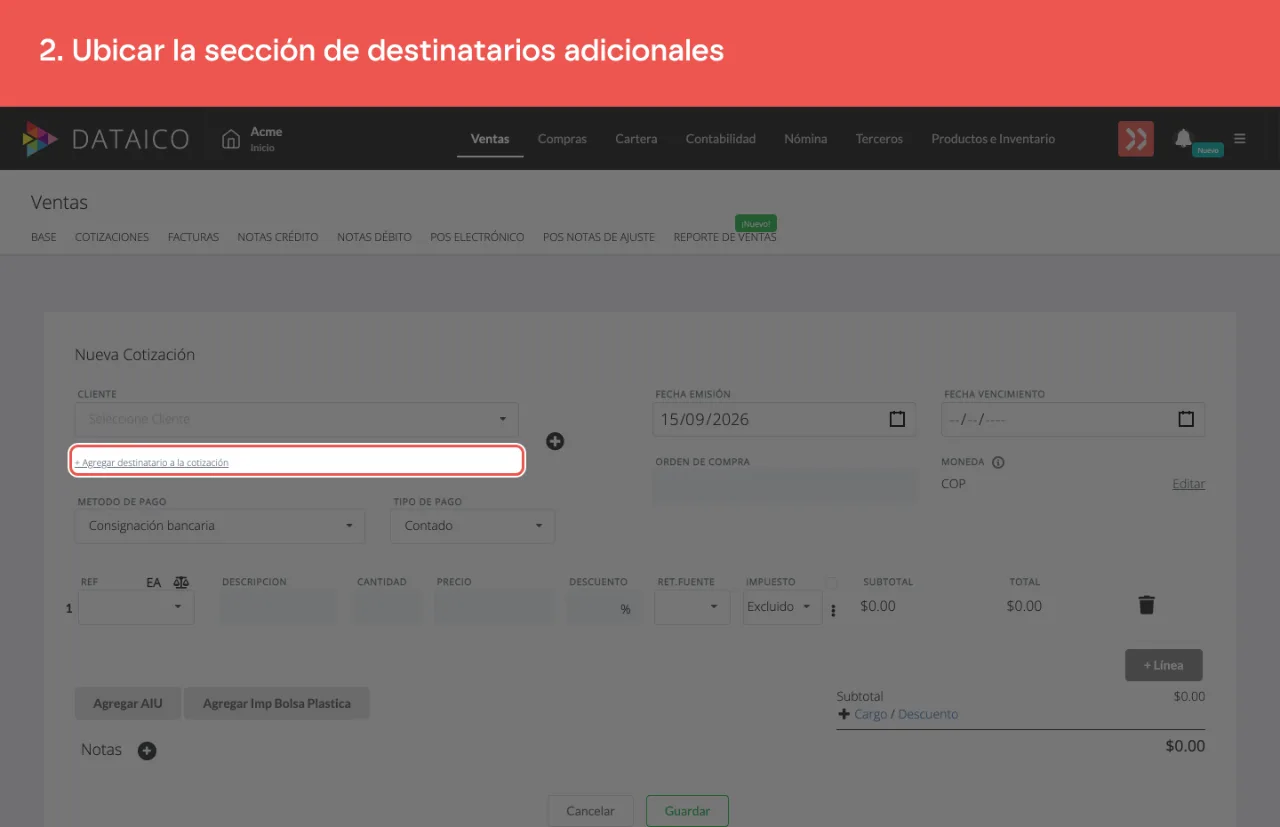Go to Productos e Inventario
This screenshot has height=827, width=1280.
tap(993, 139)
